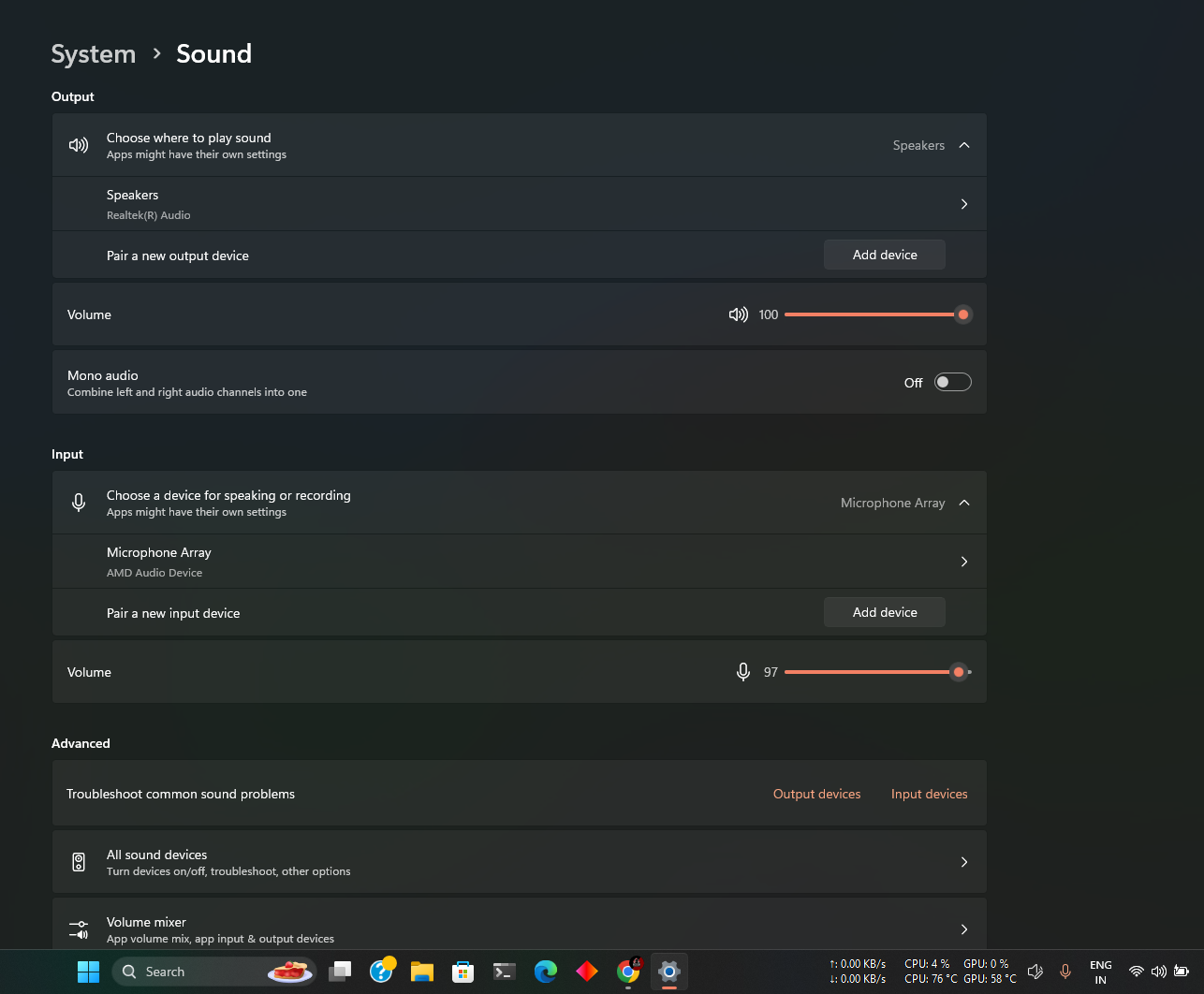This screenshot has width=1204, height=994.
Task: Click the speaker icon next to the output Volume slider
Action: [739, 314]
